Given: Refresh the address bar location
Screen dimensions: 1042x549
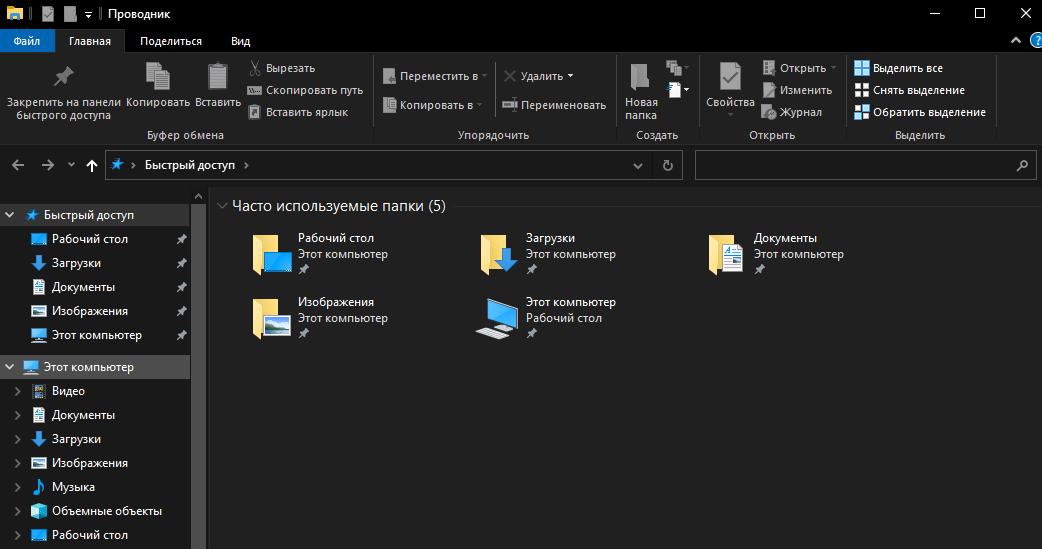Looking at the screenshot, I should (x=667, y=165).
